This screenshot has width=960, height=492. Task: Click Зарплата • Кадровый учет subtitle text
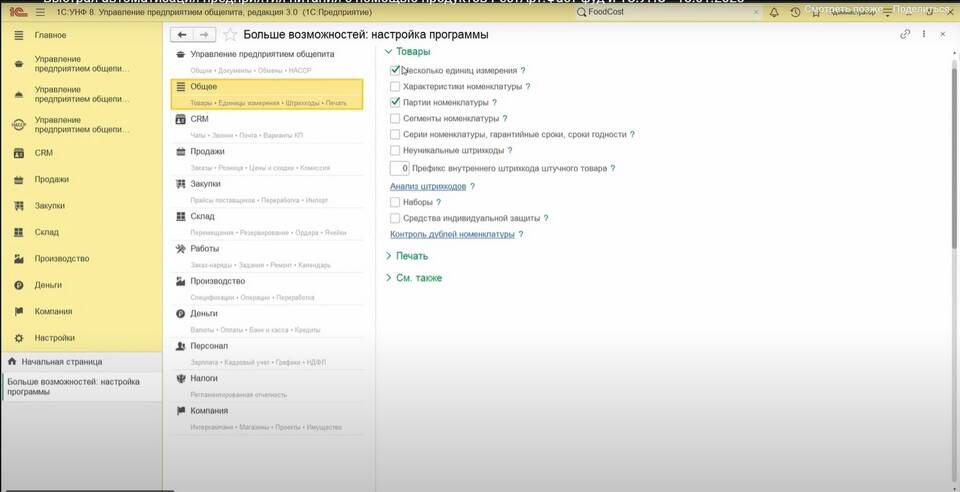coord(258,362)
